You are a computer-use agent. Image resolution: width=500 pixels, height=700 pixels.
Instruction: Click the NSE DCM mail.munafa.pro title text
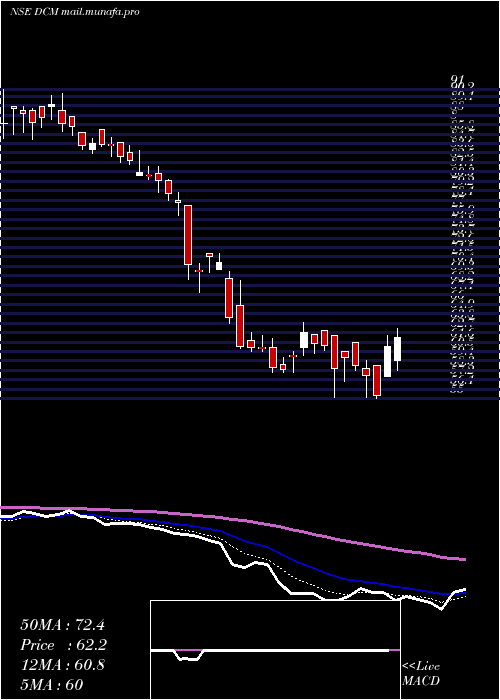tap(75, 12)
